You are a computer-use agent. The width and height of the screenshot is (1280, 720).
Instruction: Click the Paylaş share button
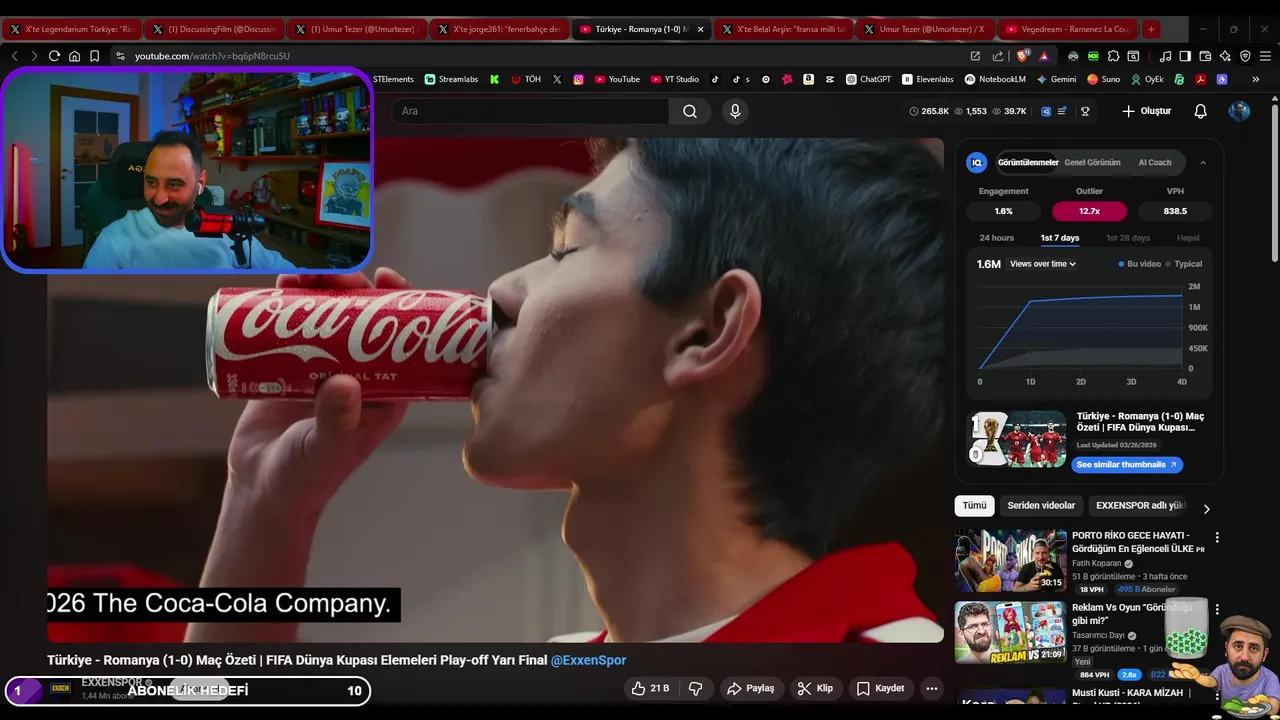pyautogui.click(x=751, y=688)
